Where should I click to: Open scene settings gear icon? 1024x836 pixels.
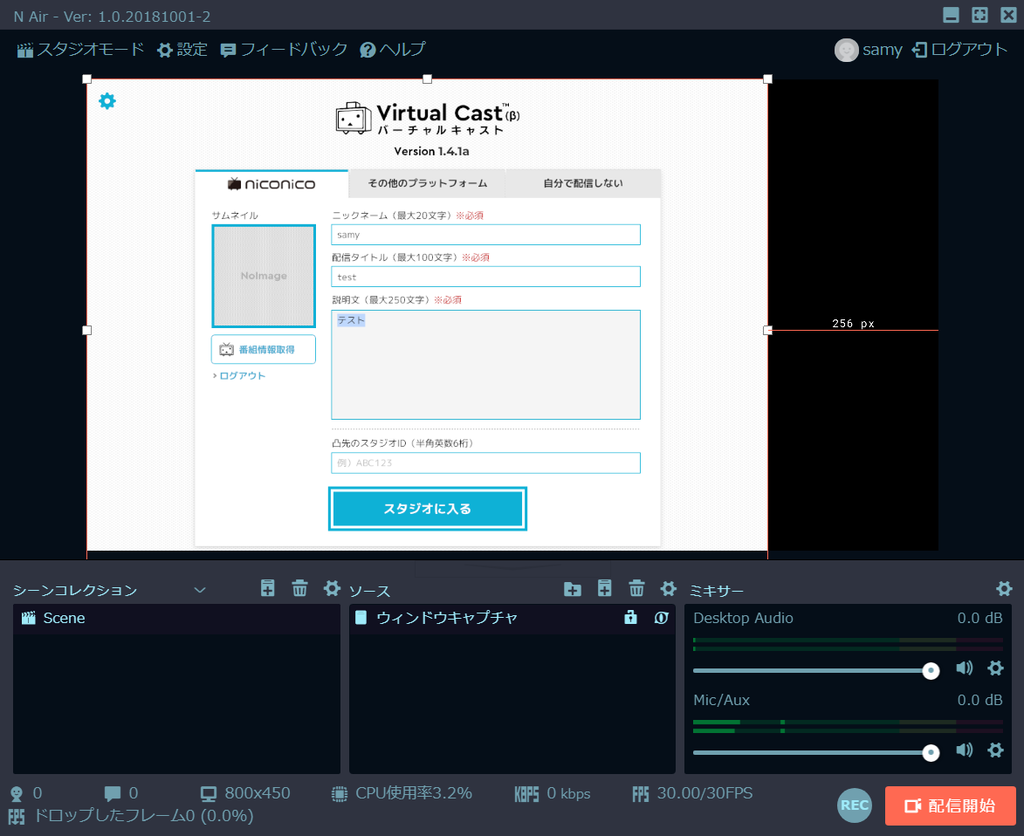pos(332,588)
